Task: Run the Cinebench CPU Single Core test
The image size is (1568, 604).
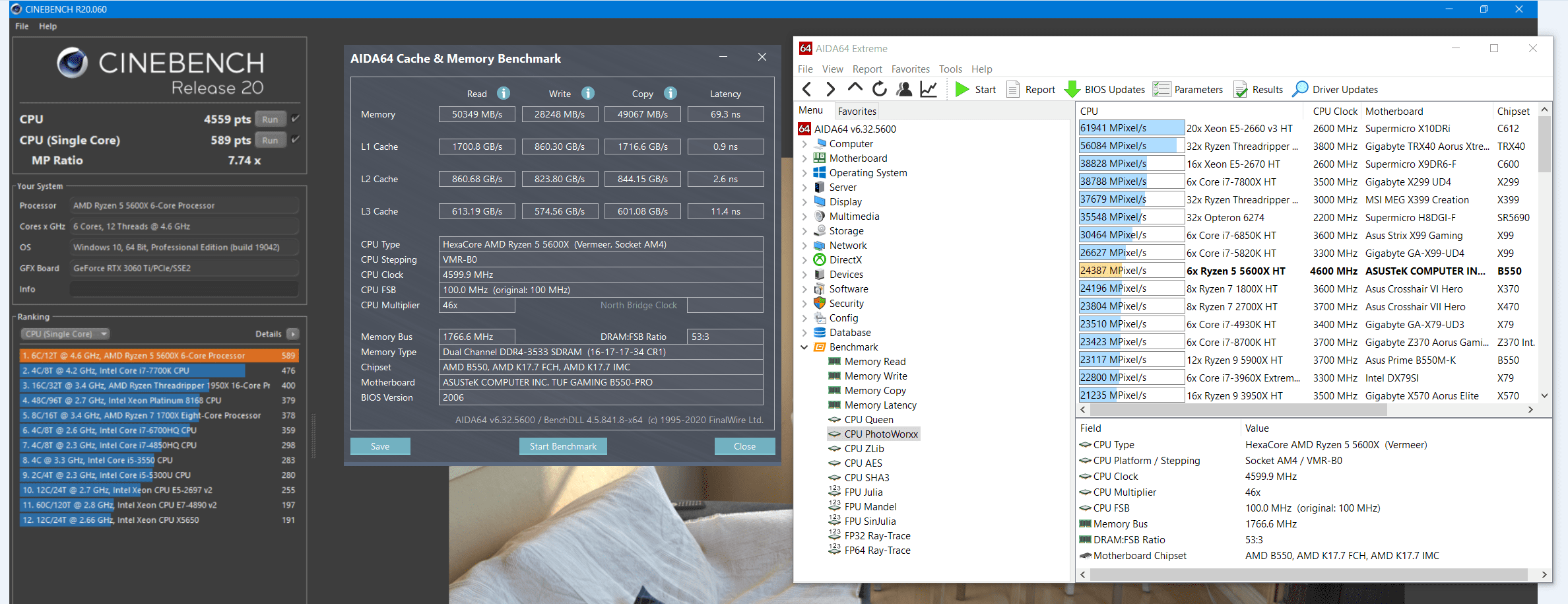Action: pyautogui.click(x=270, y=140)
